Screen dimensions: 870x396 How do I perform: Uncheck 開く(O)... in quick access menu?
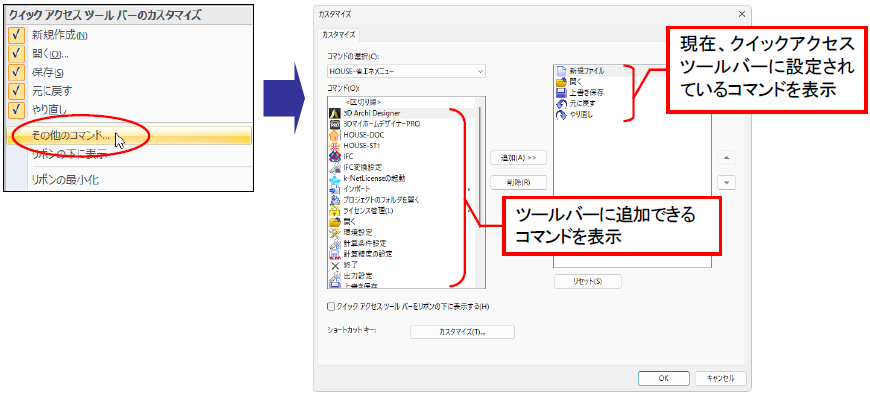pyautogui.click(x=17, y=53)
